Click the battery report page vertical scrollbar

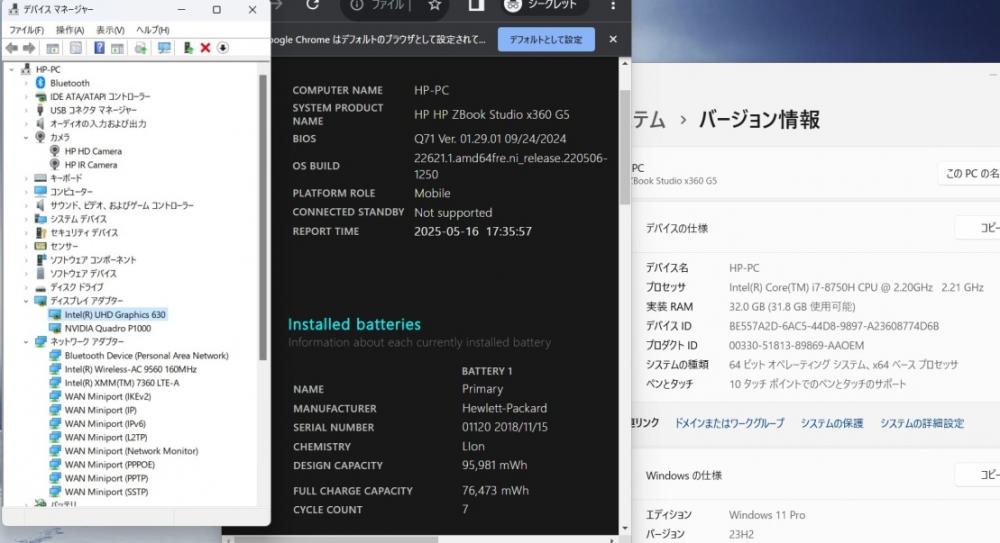(x=625, y=147)
